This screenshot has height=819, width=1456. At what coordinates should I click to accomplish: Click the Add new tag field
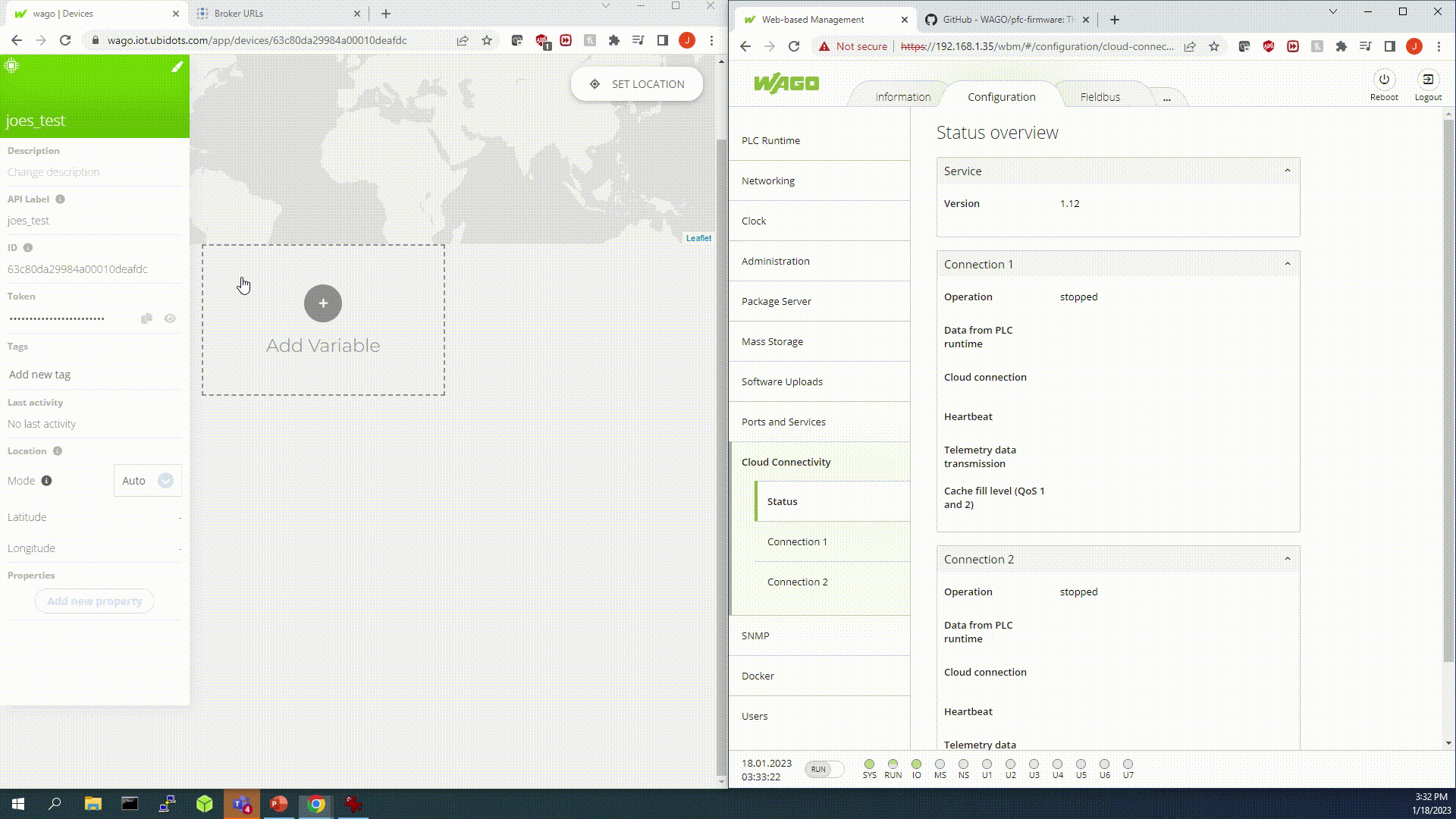click(x=95, y=375)
